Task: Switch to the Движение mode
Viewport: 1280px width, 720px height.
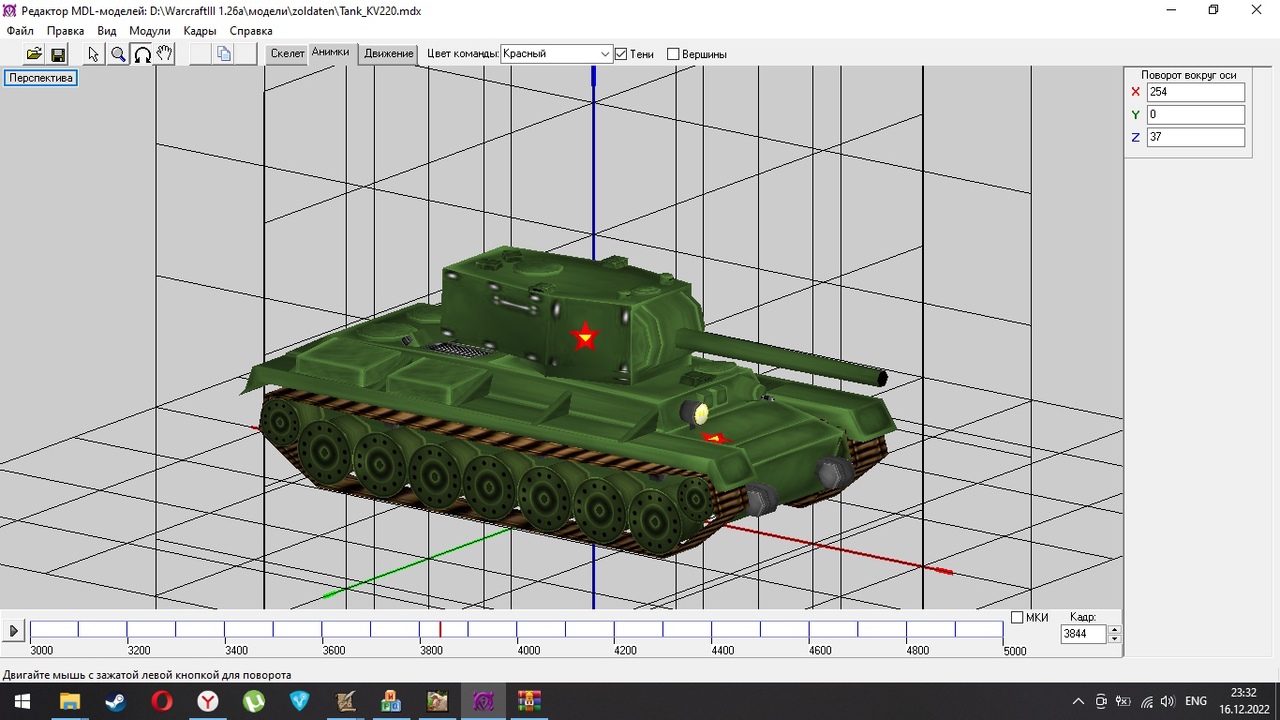Action: point(389,54)
